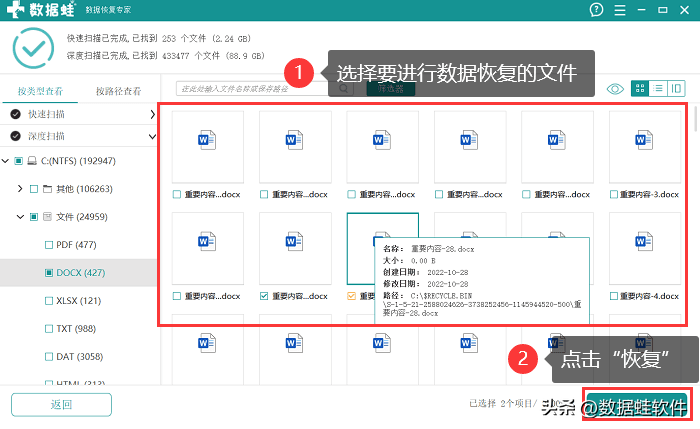Select the DAT (3058) label
Viewport: 700px width, 429px height.
79,357
